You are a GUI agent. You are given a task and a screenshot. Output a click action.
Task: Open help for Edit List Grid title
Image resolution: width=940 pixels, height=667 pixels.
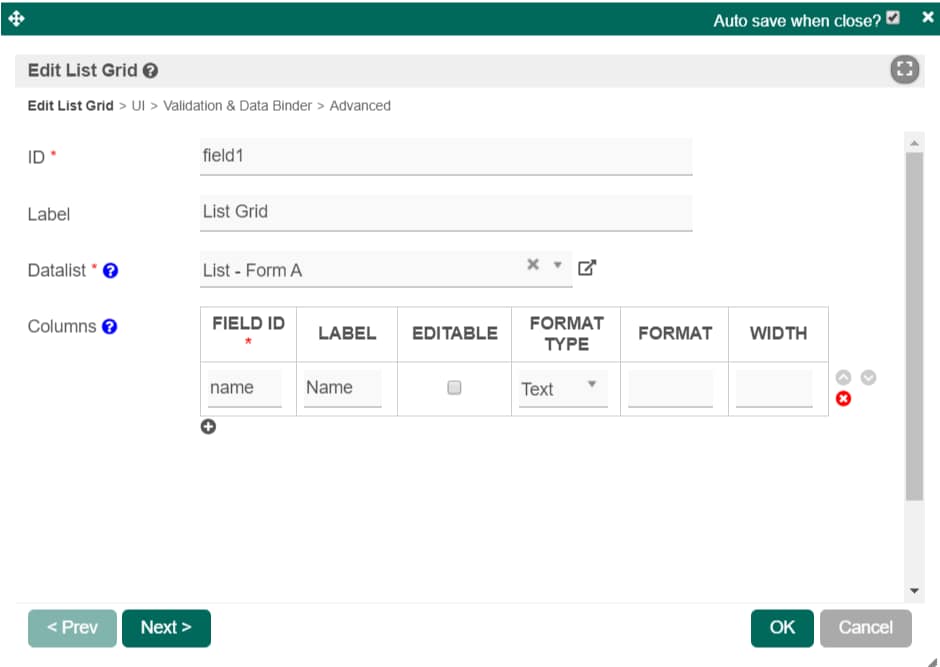click(150, 71)
